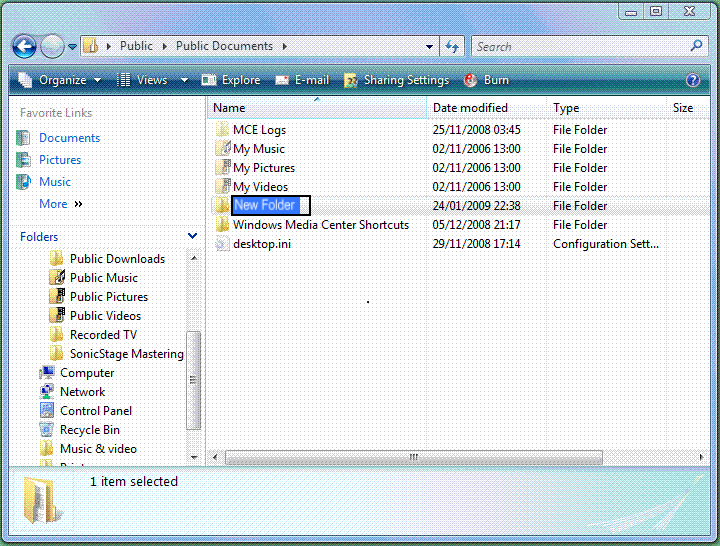Select Windows Media Center Shortcuts folder icon
Image resolution: width=720 pixels, height=546 pixels.
click(222, 225)
